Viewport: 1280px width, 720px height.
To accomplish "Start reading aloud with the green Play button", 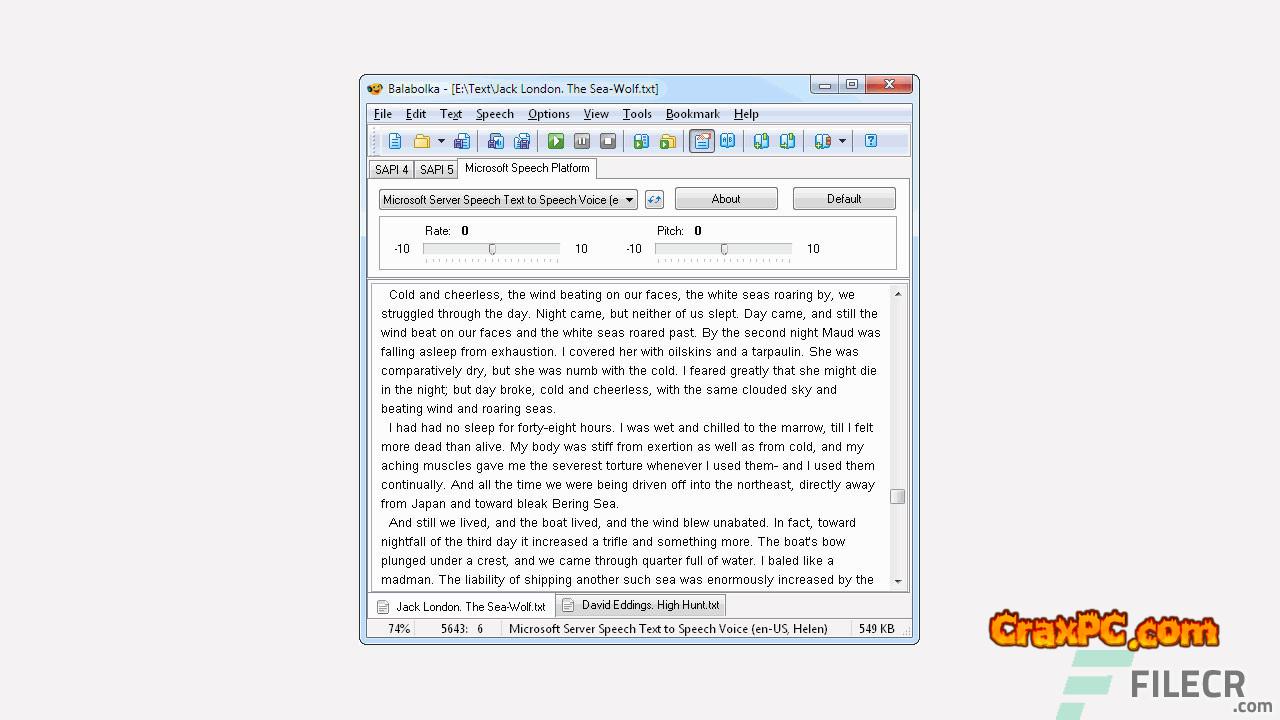I will (x=556, y=141).
